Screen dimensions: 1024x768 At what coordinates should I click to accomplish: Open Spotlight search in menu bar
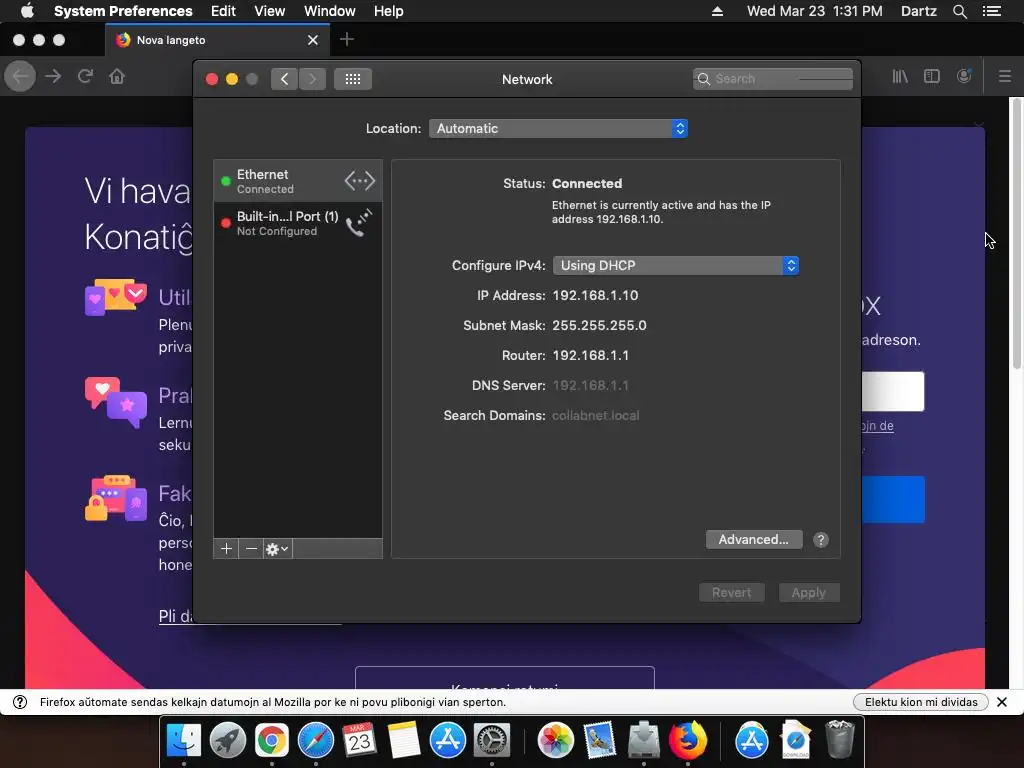pos(959,11)
